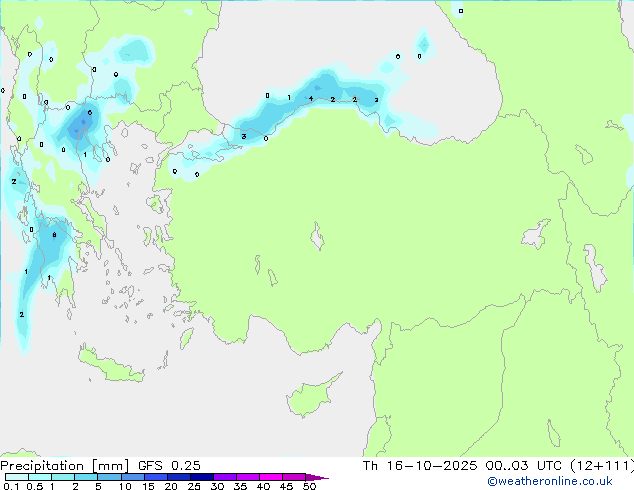Viewport: 634px width, 490px height.
Task: Click the '25' legend scale label
Action: (194, 486)
